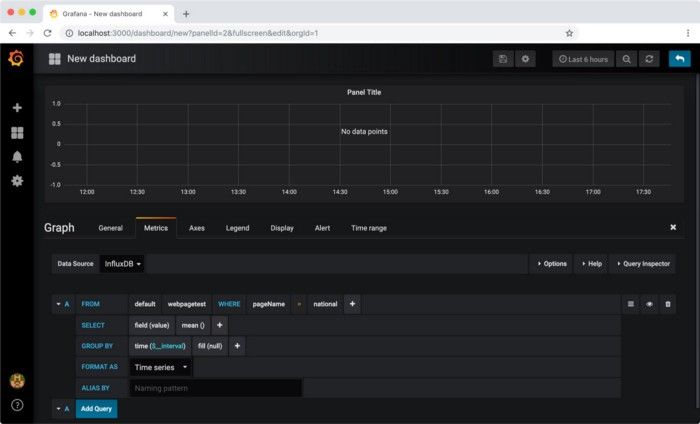This screenshot has width=700, height=424.
Task: Edit the fill (null) option
Action: pyautogui.click(x=210, y=346)
